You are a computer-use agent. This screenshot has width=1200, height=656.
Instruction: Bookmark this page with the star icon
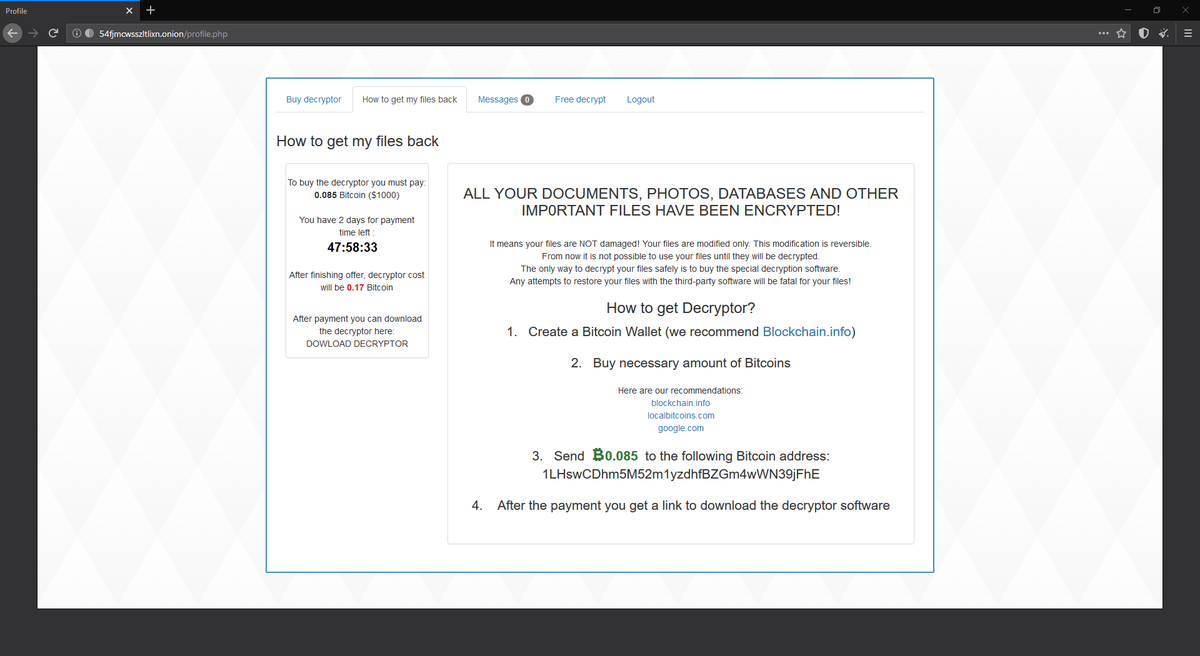1121,33
